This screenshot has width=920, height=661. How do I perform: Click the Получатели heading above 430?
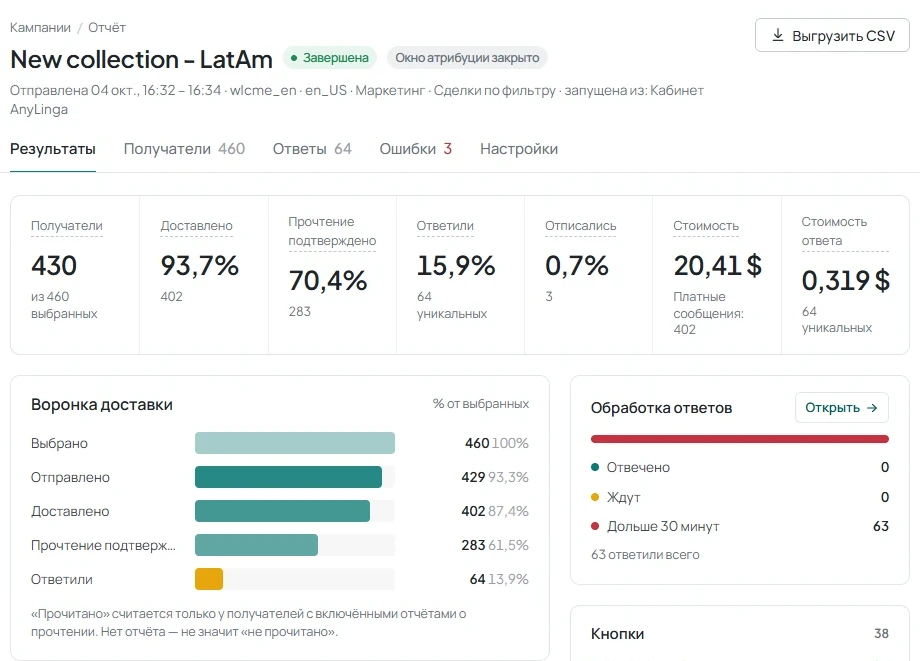click(x=67, y=226)
